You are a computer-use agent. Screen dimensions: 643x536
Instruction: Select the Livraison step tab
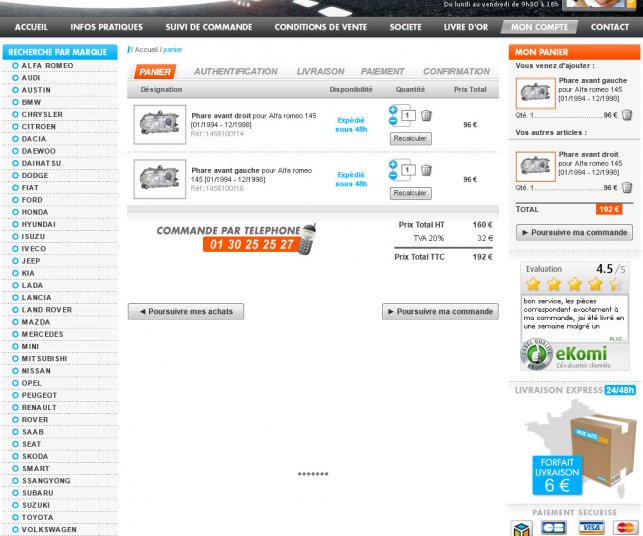coord(321,71)
